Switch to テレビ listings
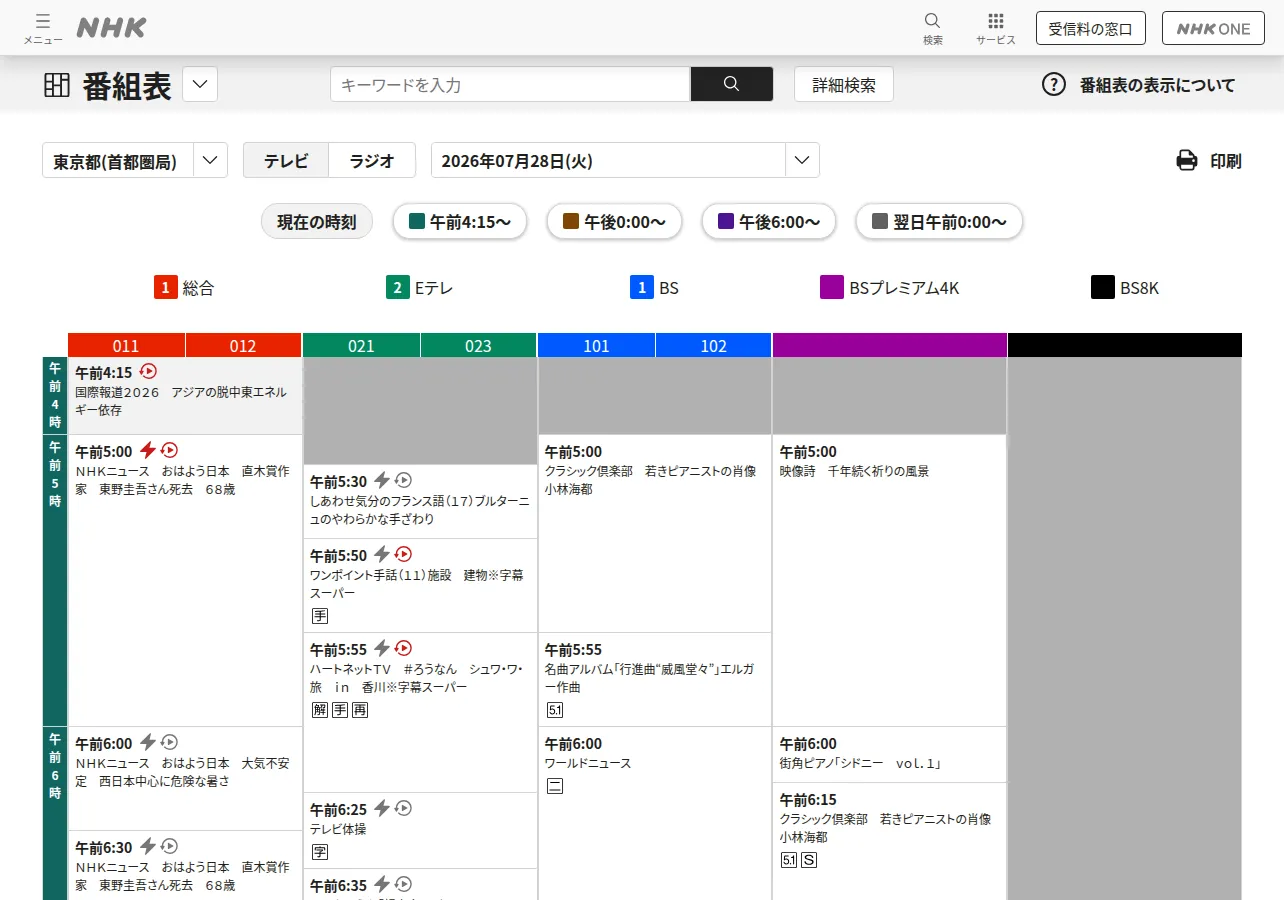Image resolution: width=1284 pixels, height=900 pixels. click(x=286, y=160)
